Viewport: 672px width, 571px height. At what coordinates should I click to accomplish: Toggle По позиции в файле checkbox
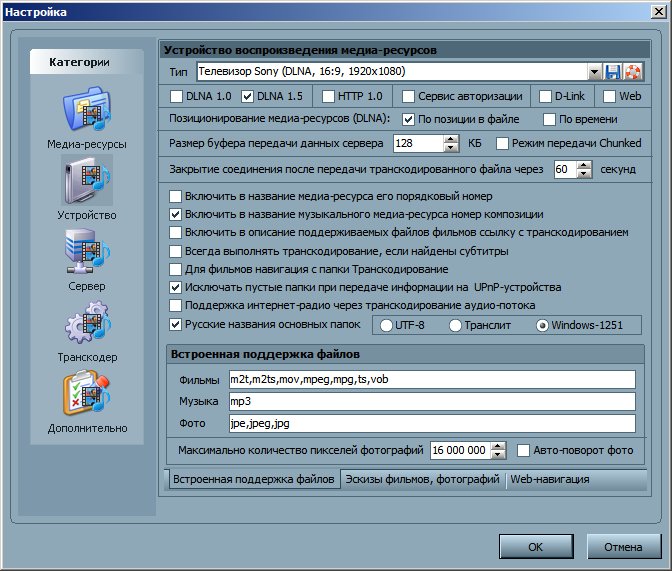point(408,119)
